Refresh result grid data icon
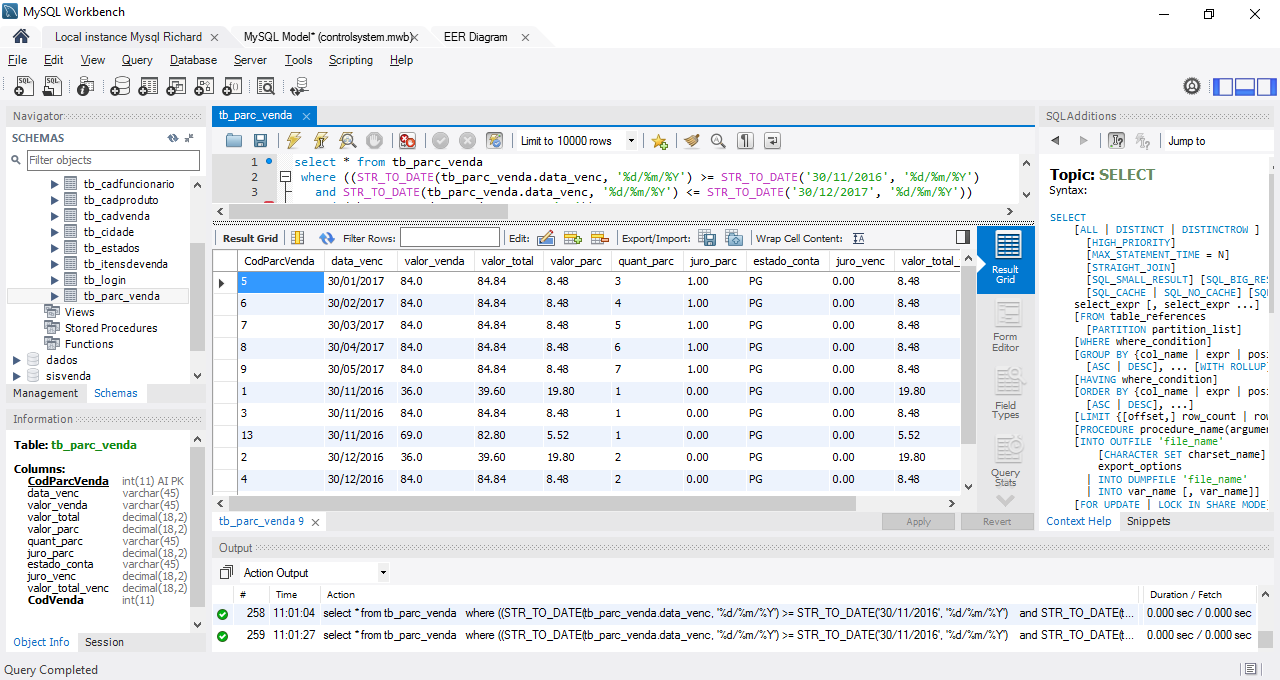The image size is (1280, 680). tap(327, 238)
